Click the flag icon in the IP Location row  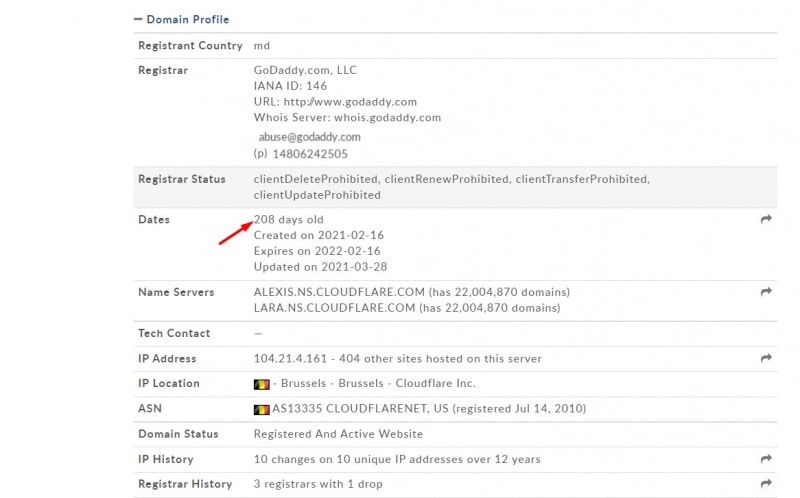pos(262,384)
